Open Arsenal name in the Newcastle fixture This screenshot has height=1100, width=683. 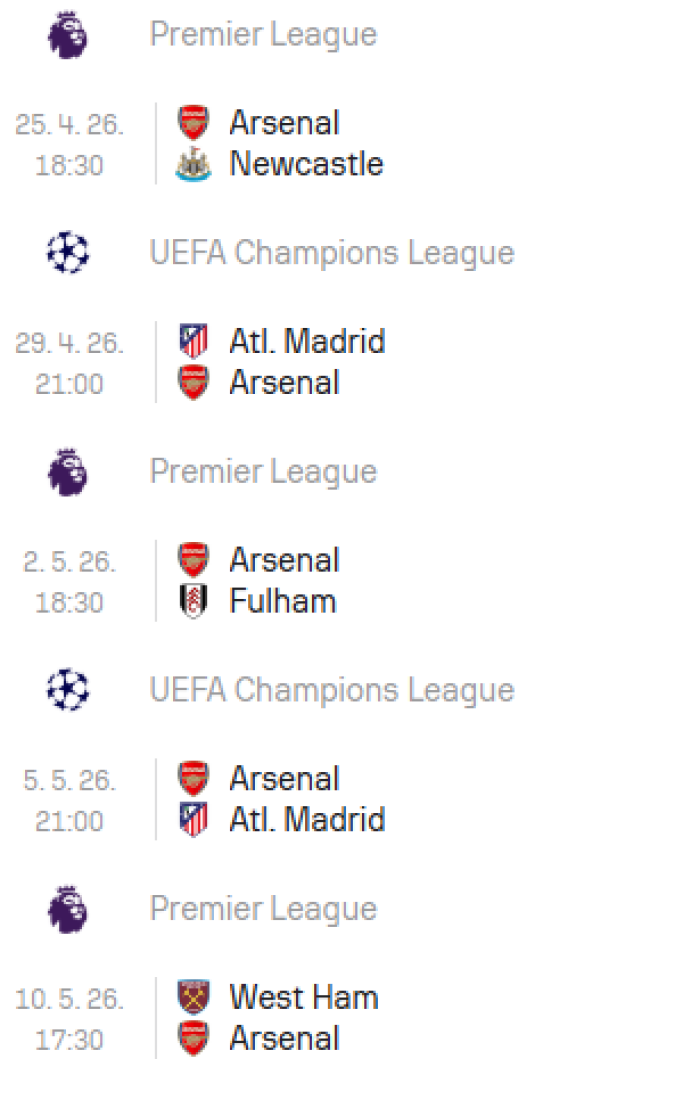[x=285, y=123]
